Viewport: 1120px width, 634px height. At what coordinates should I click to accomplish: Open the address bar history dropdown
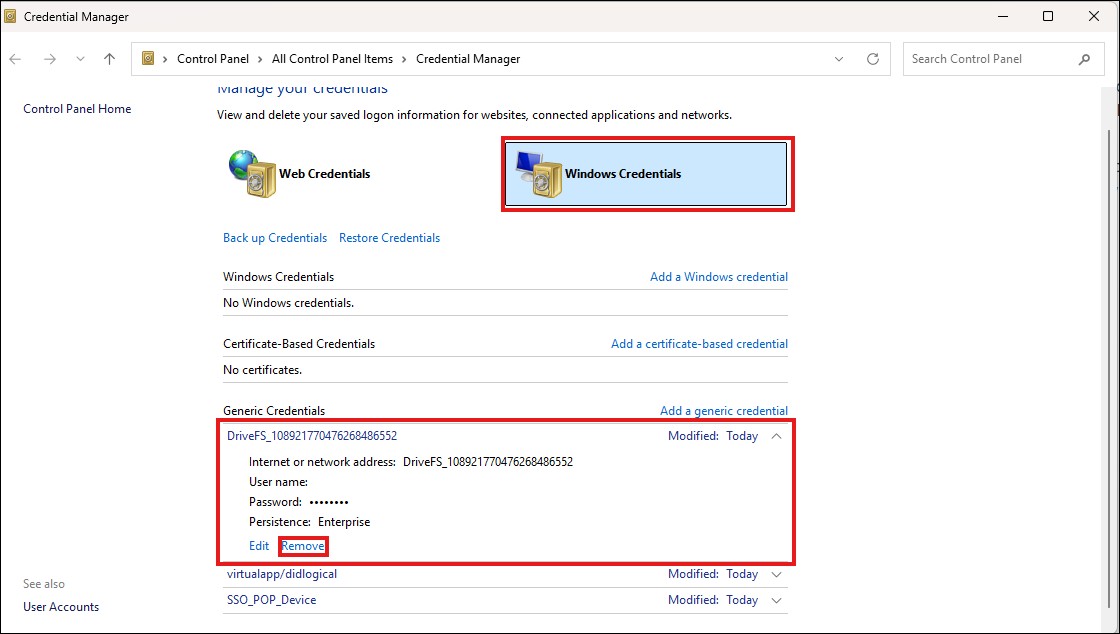click(x=839, y=59)
